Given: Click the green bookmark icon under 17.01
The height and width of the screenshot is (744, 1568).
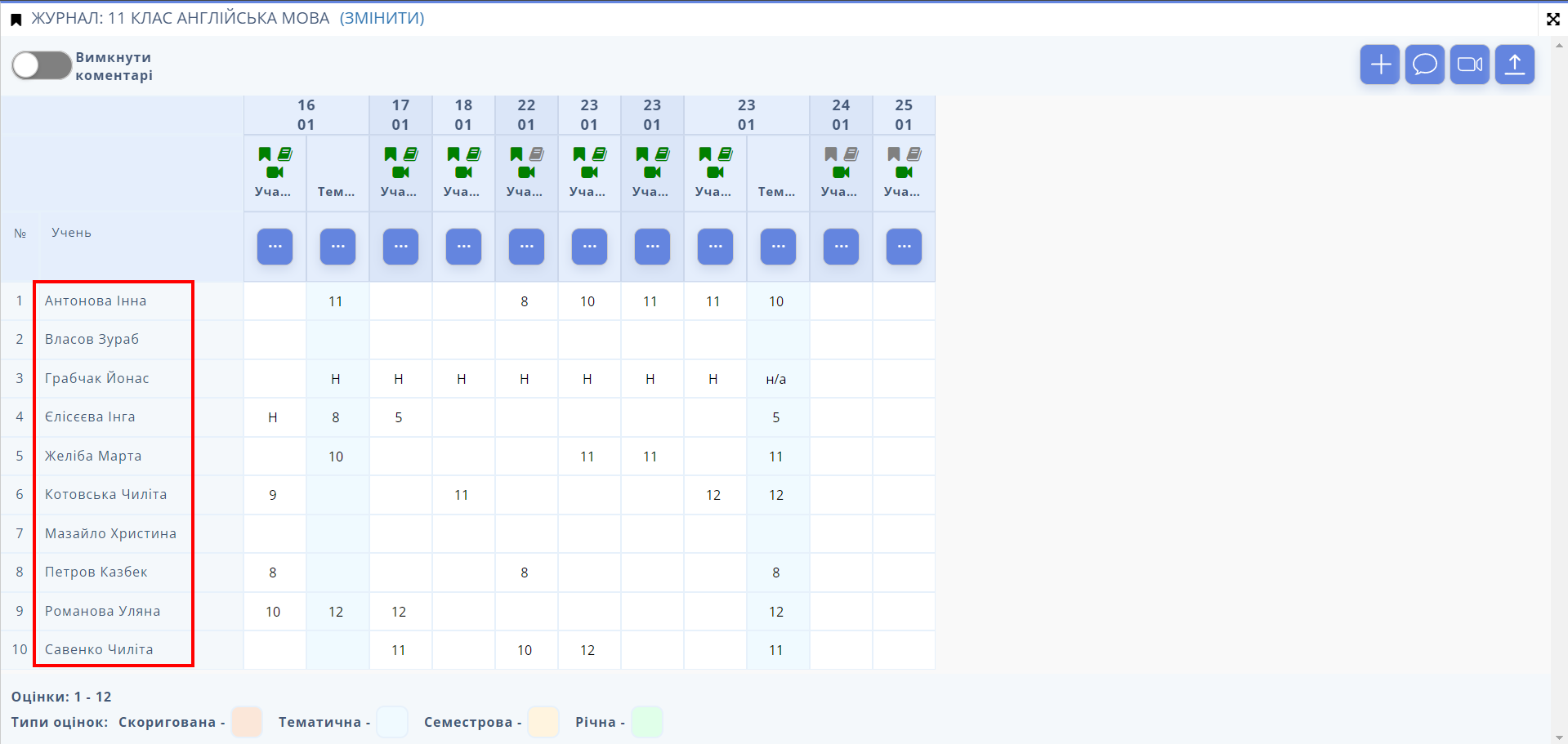Looking at the screenshot, I should [391, 154].
